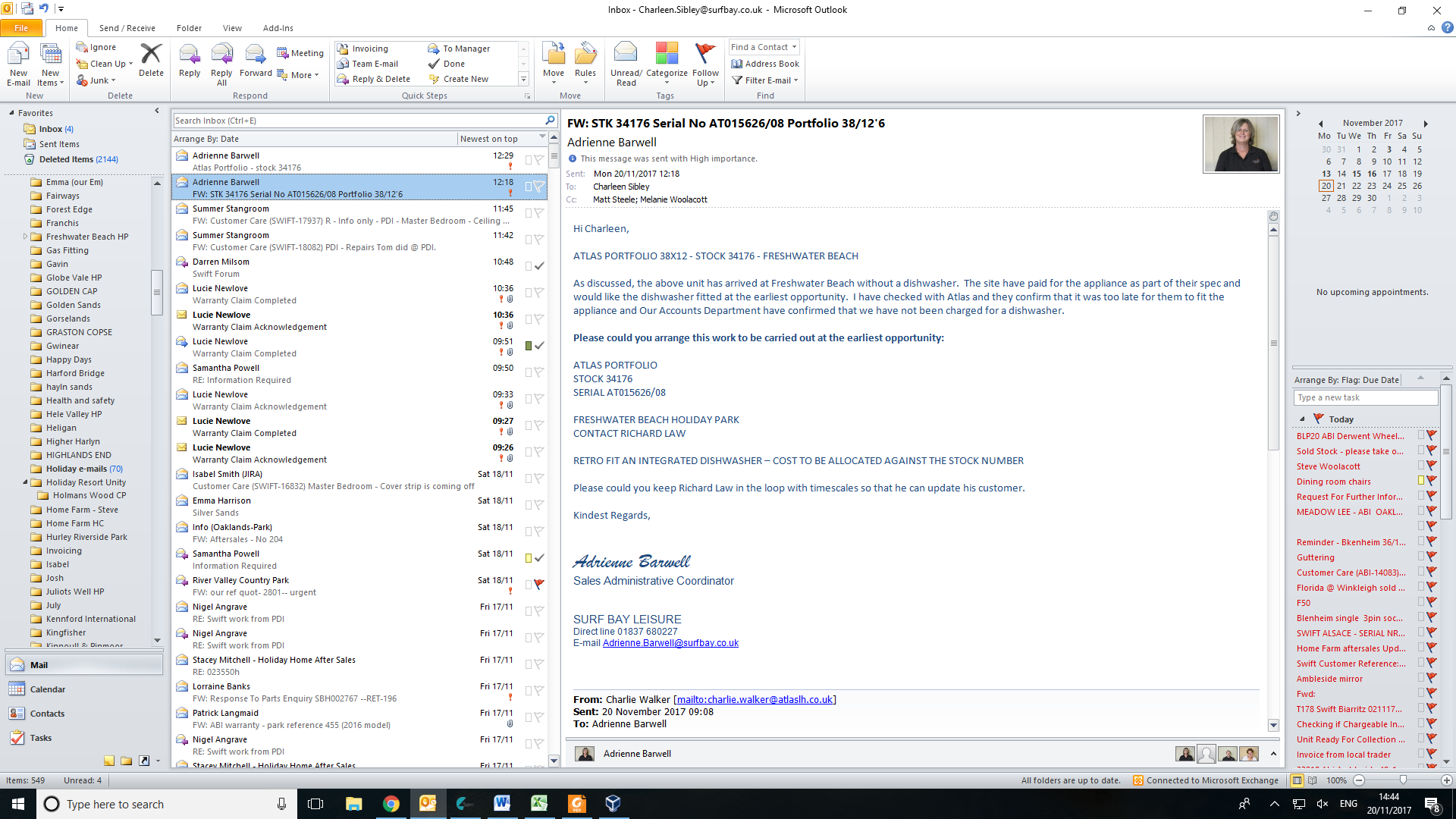Open Excel from the taskbar
Screen dimensions: 1456x819
[x=539, y=804]
